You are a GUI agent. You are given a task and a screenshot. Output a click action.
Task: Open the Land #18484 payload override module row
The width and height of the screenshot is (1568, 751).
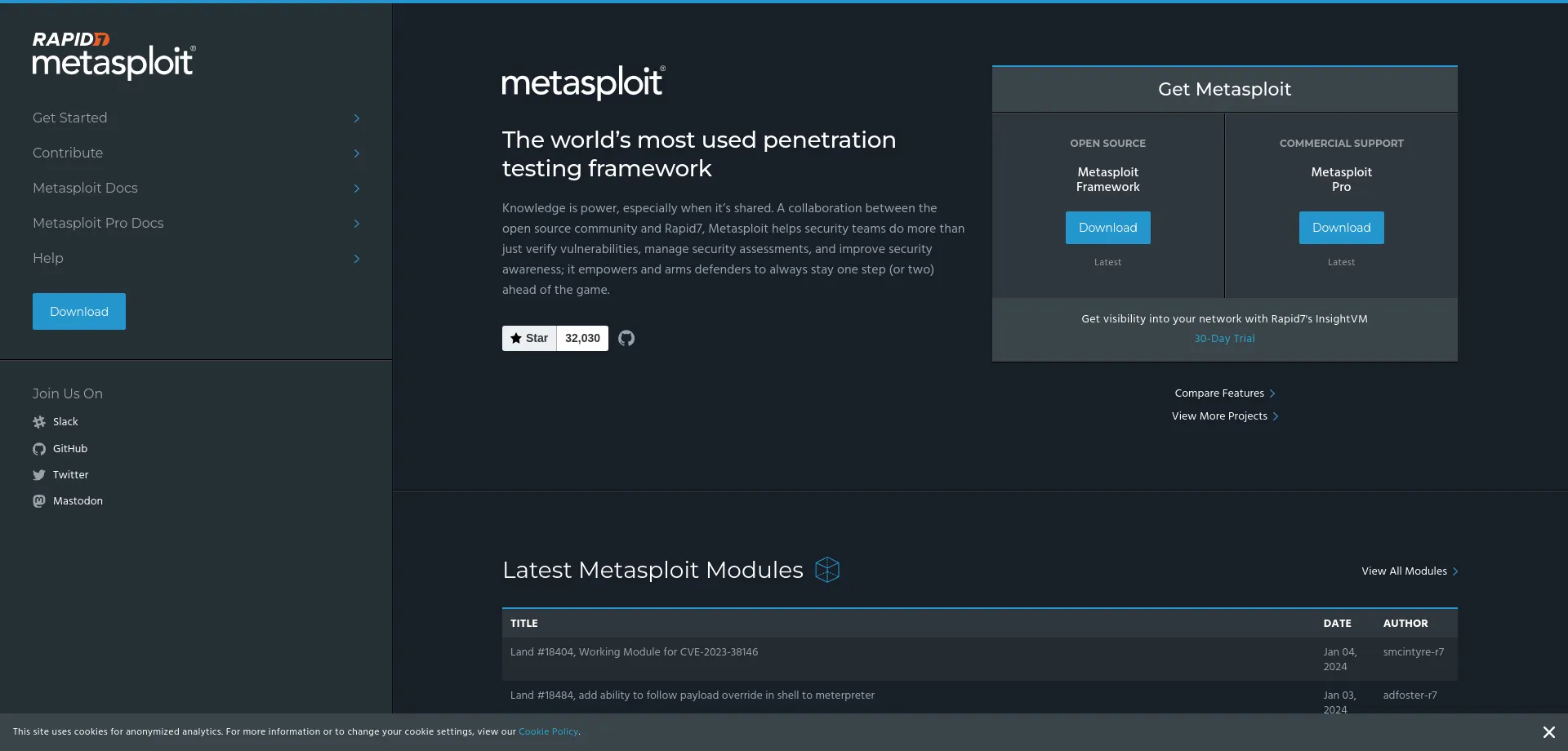(979, 699)
